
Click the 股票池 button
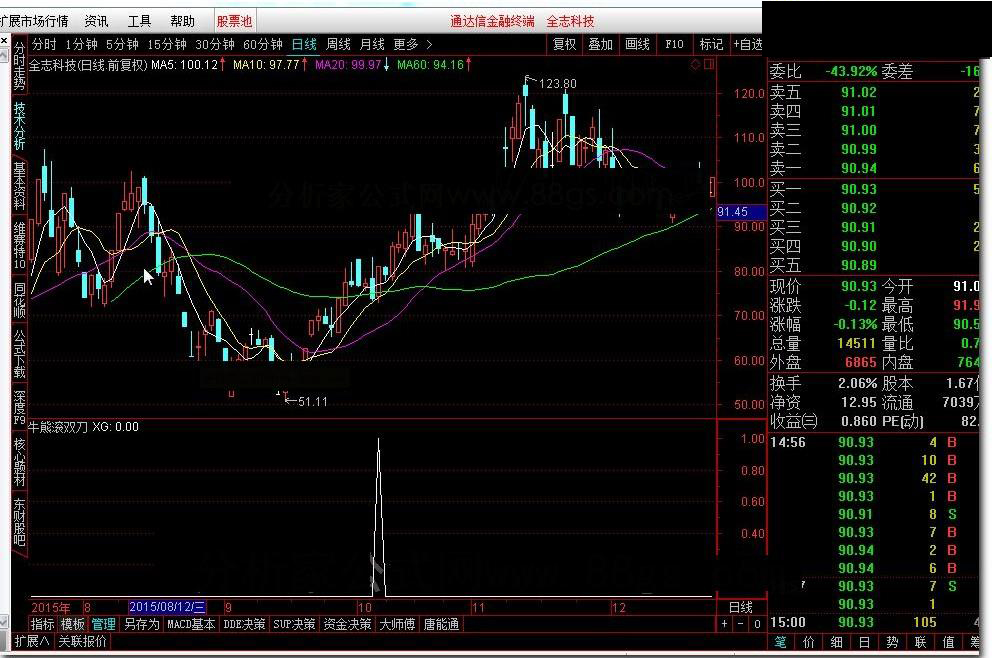pos(235,22)
